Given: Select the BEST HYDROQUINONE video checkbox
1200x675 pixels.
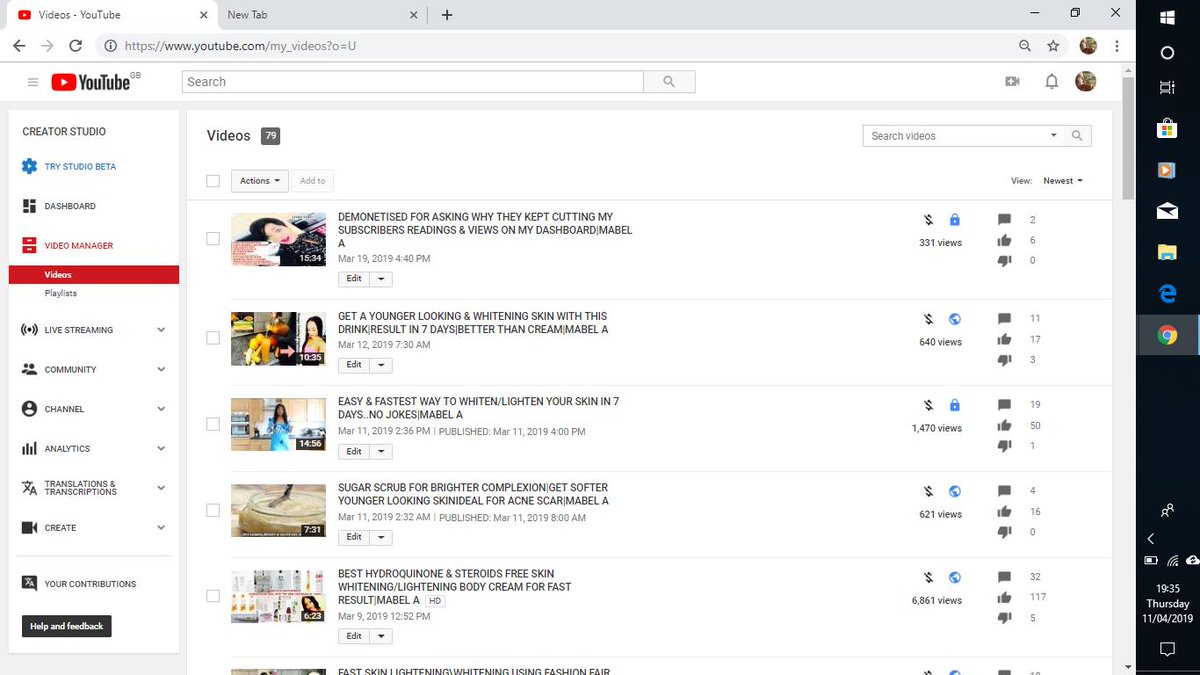Looking at the screenshot, I should click(213, 596).
